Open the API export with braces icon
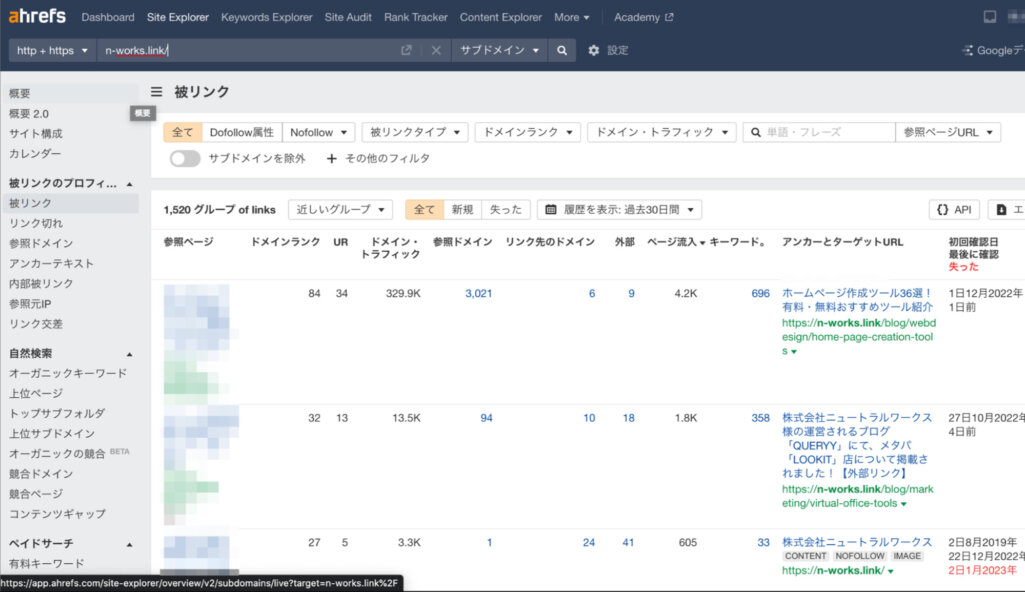This screenshot has width=1025, height=592. click(x=952, y=209)
